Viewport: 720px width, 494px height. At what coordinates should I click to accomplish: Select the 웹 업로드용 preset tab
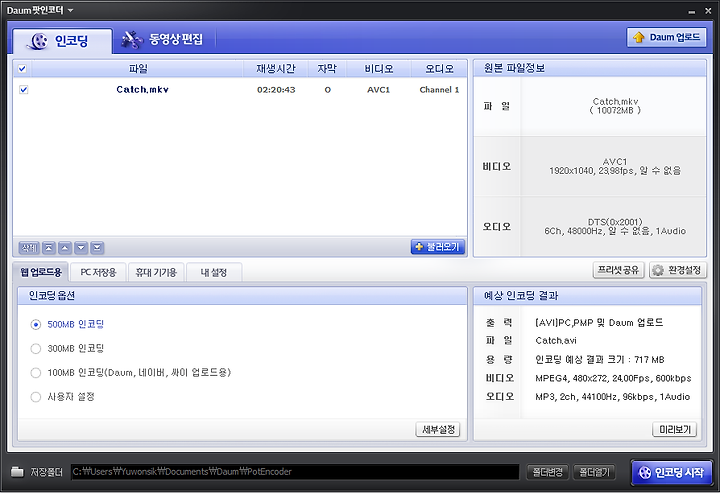pos(41,272)
